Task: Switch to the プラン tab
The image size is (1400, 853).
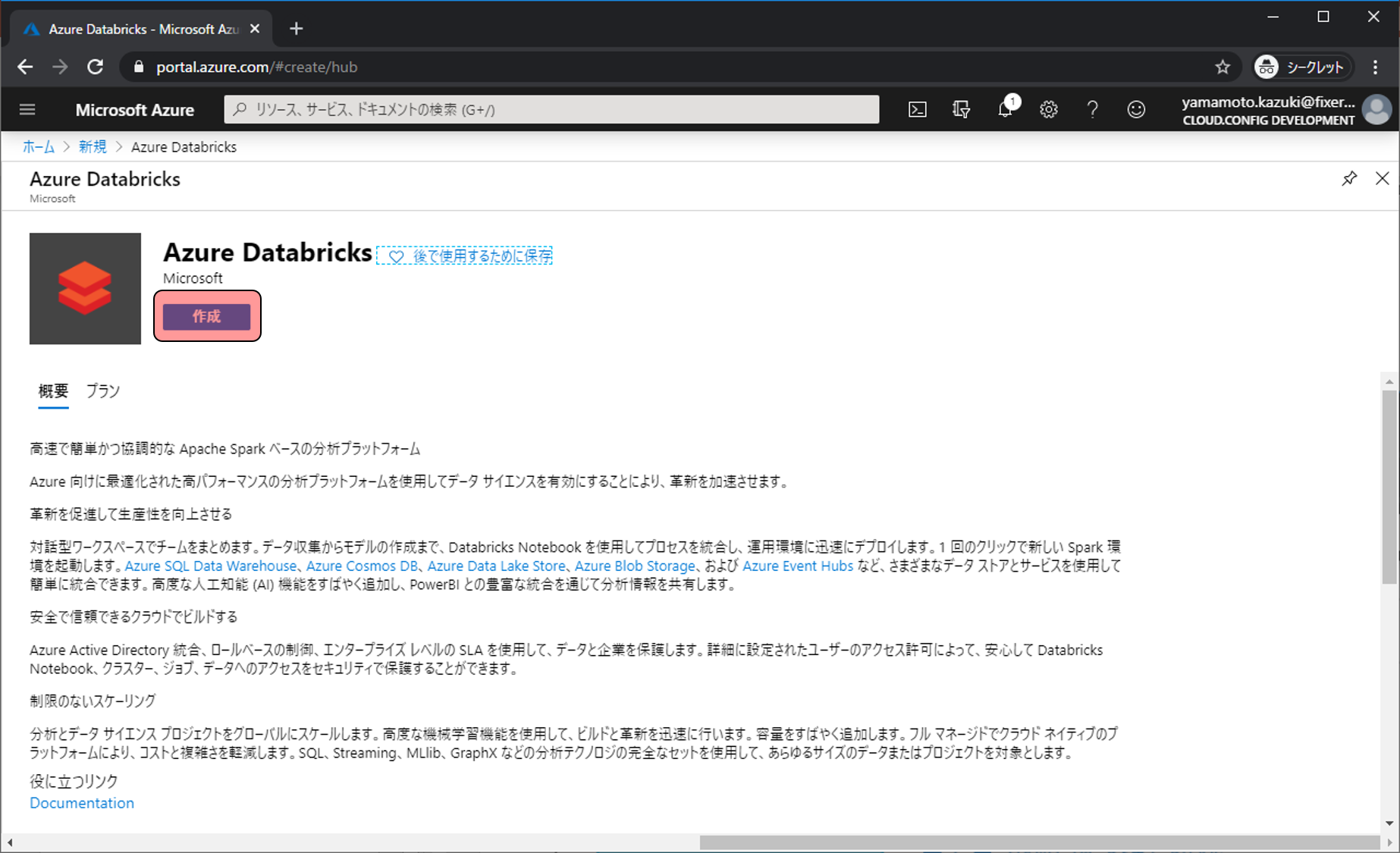Action: [102, 391]
